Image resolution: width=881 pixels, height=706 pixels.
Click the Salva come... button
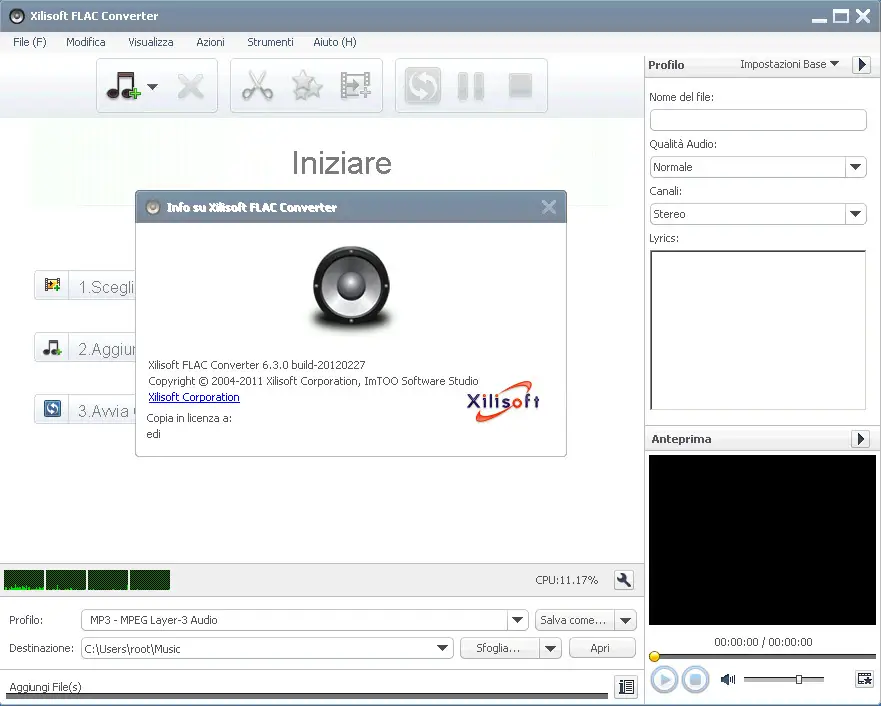coord(574,620)
